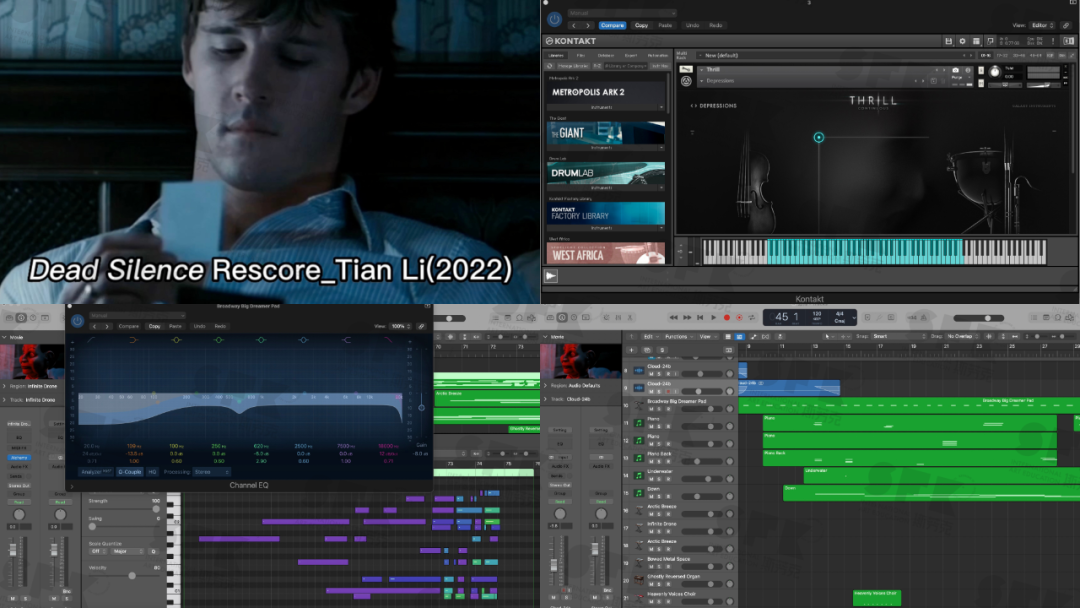This screenshot has width=1080, height=608.
Task: Click the fast forward transport button
Action: coord(687,317)
